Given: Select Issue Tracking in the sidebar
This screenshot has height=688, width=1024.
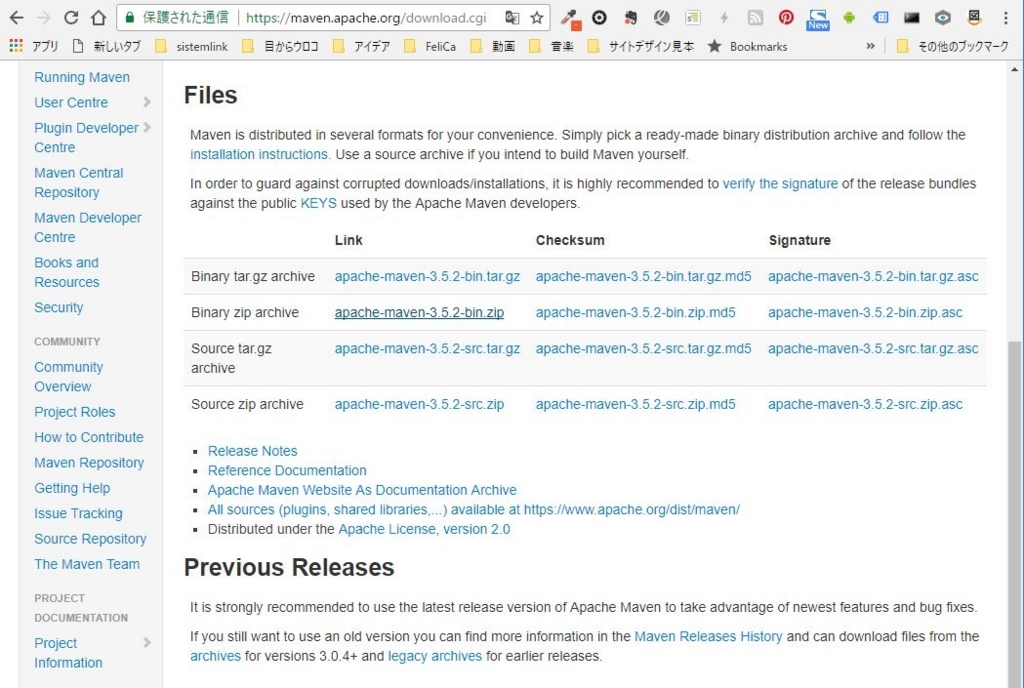Looking at the screenshot, I should (78, 514).
